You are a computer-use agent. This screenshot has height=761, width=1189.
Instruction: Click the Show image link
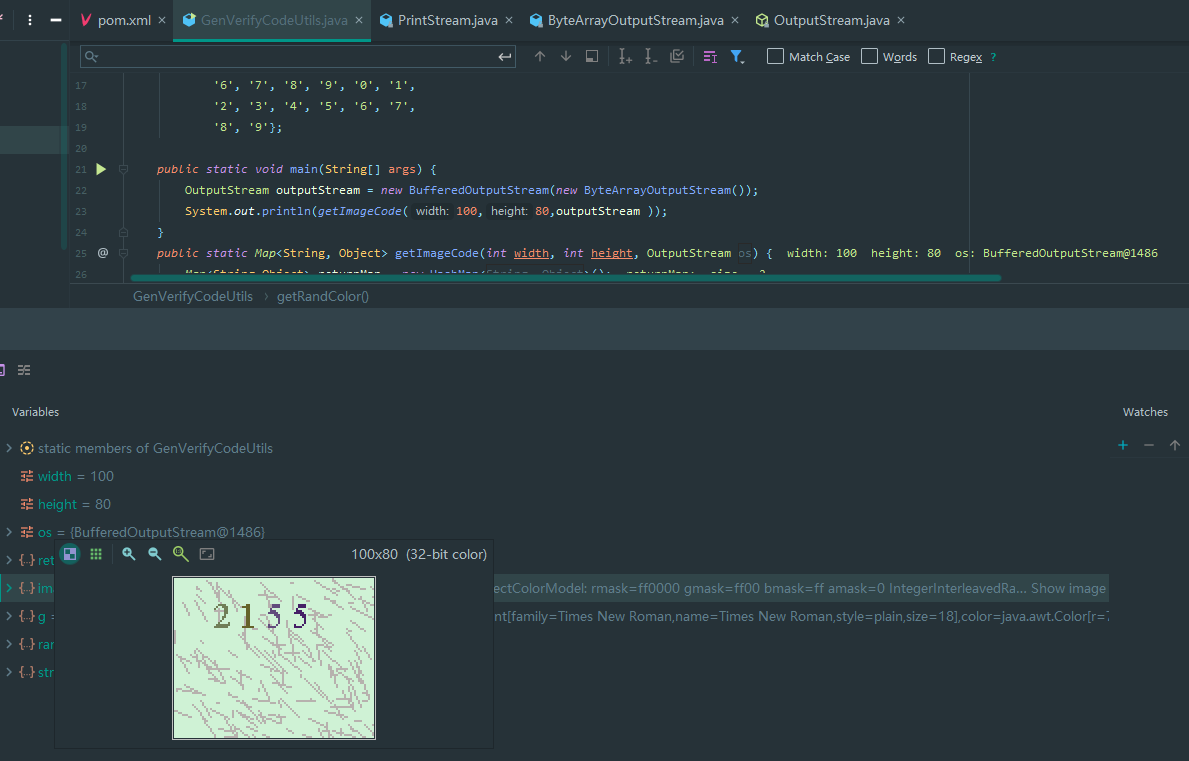tap(1068, 589)
